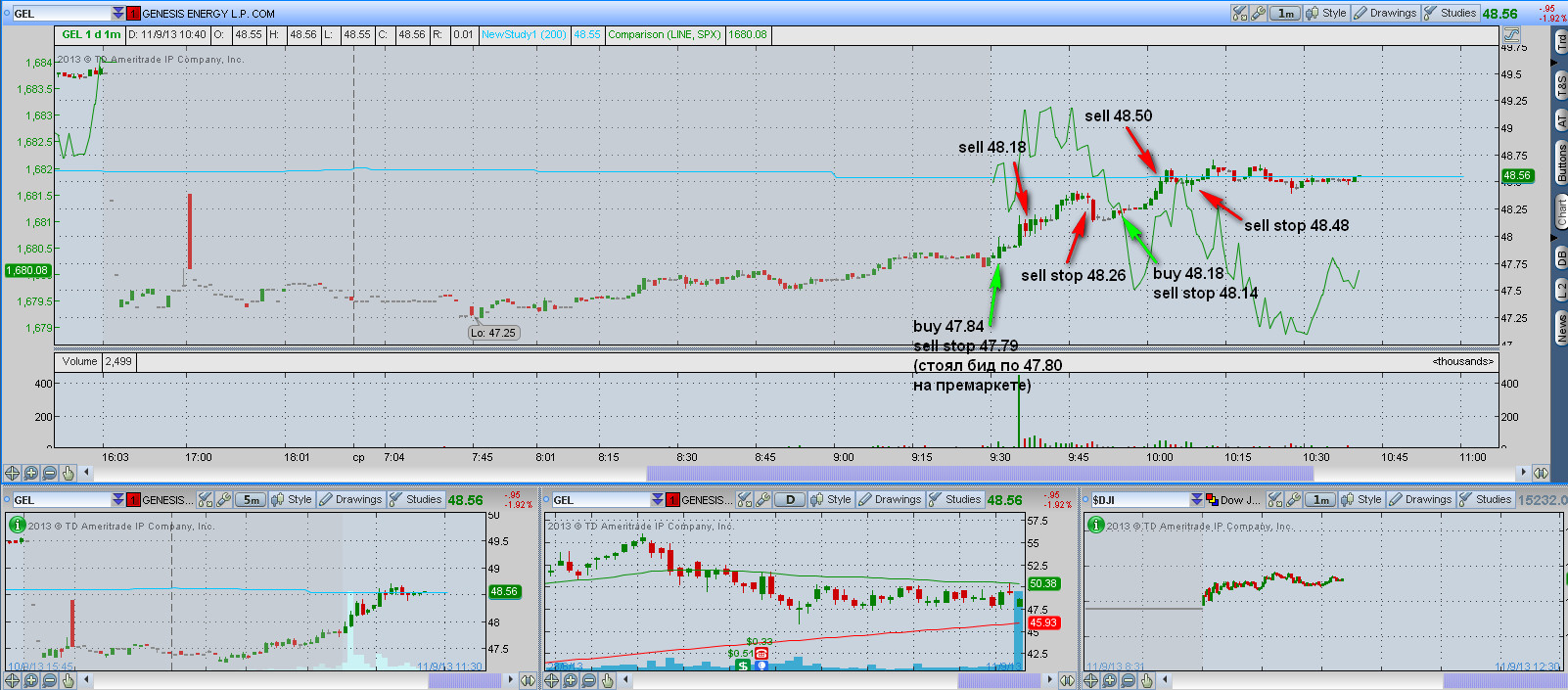Select the pan hand tool under main chart

(68, 473)
